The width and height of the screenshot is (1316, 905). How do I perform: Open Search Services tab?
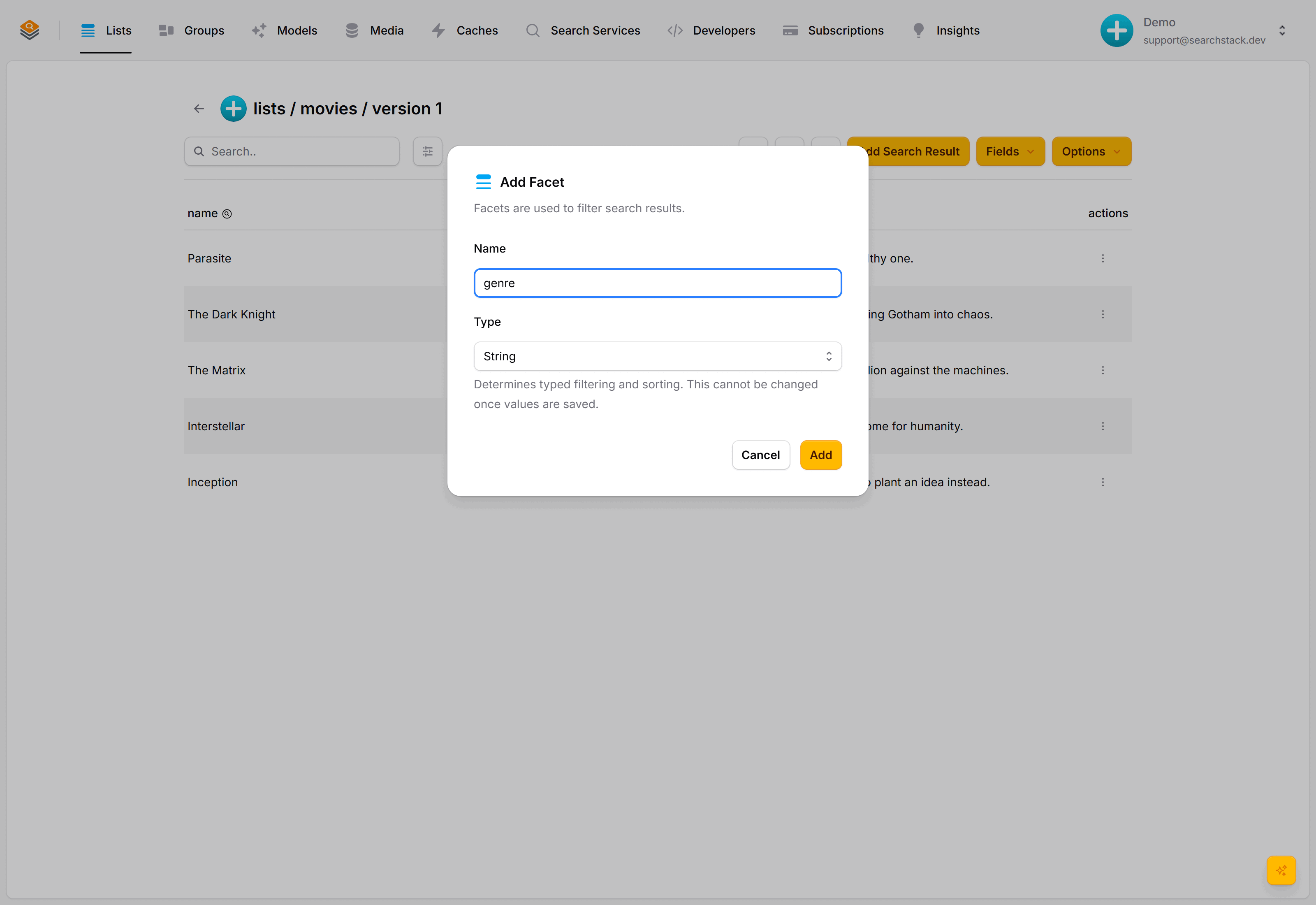pos(583,30)
